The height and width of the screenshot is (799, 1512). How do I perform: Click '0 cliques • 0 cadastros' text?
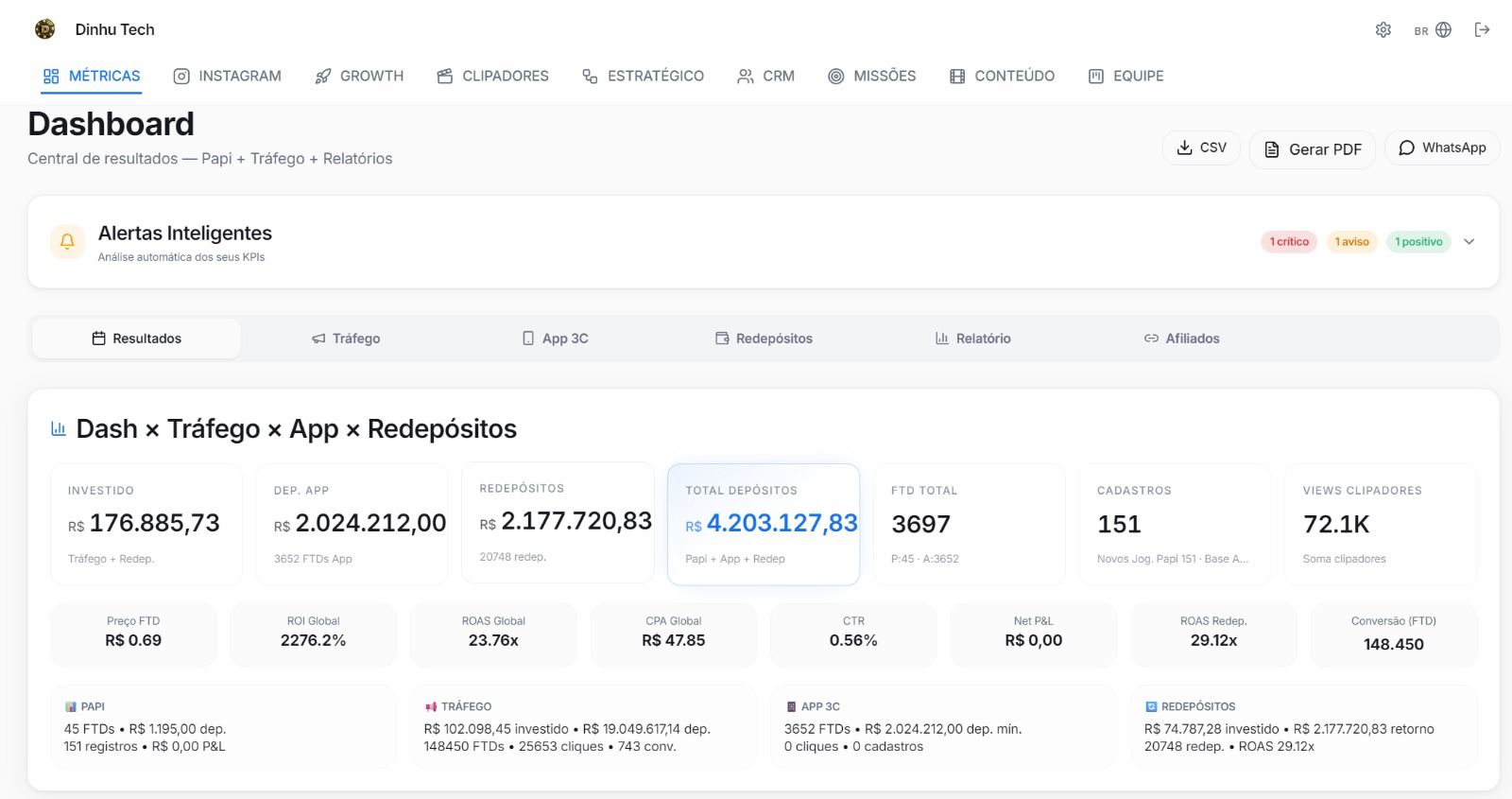coord(853,746)
